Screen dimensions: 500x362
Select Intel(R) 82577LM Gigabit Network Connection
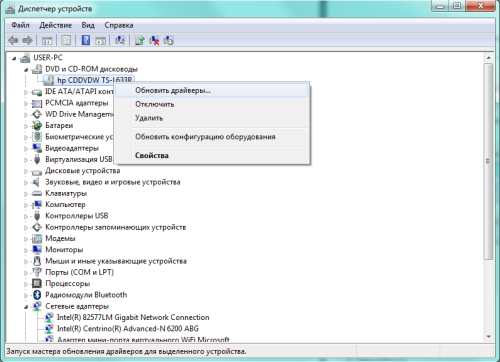(133, 317)
